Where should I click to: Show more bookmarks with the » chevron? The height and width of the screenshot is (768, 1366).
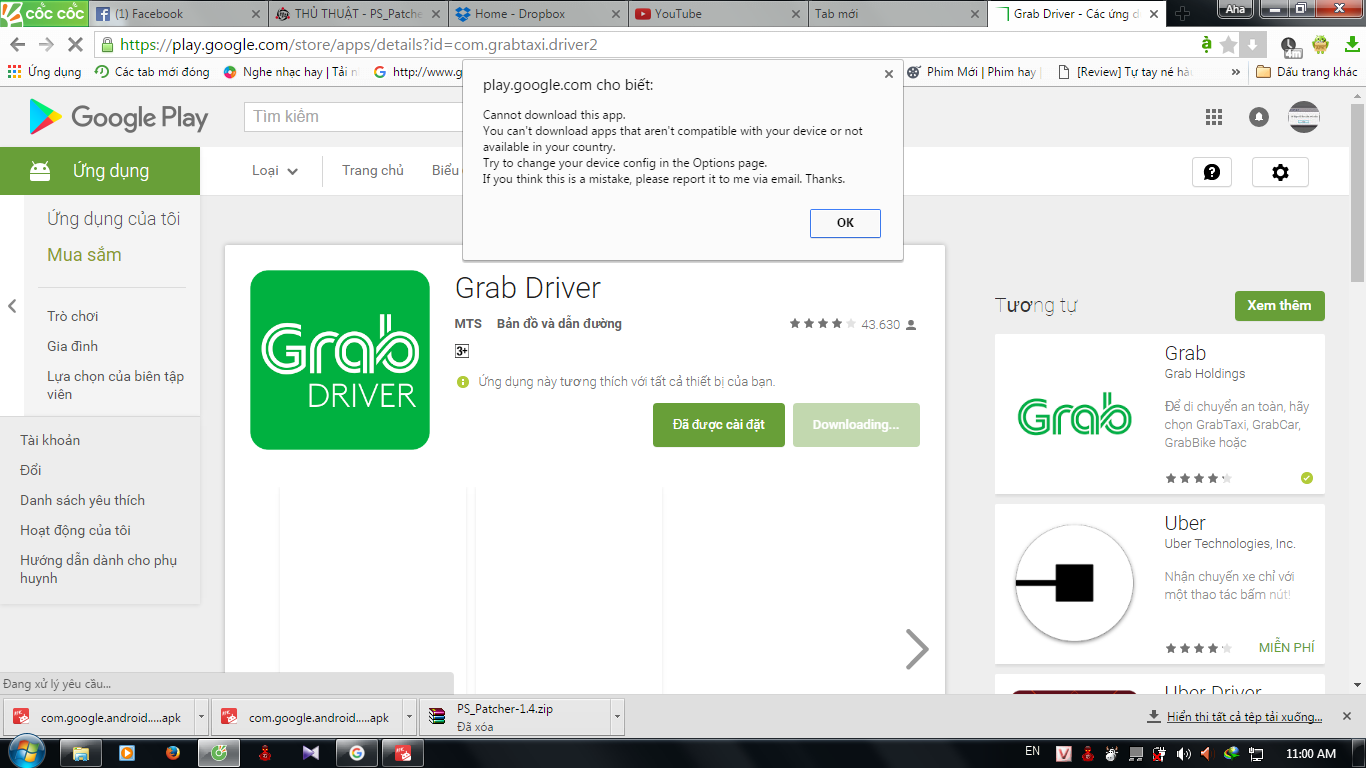point(1236,72)
